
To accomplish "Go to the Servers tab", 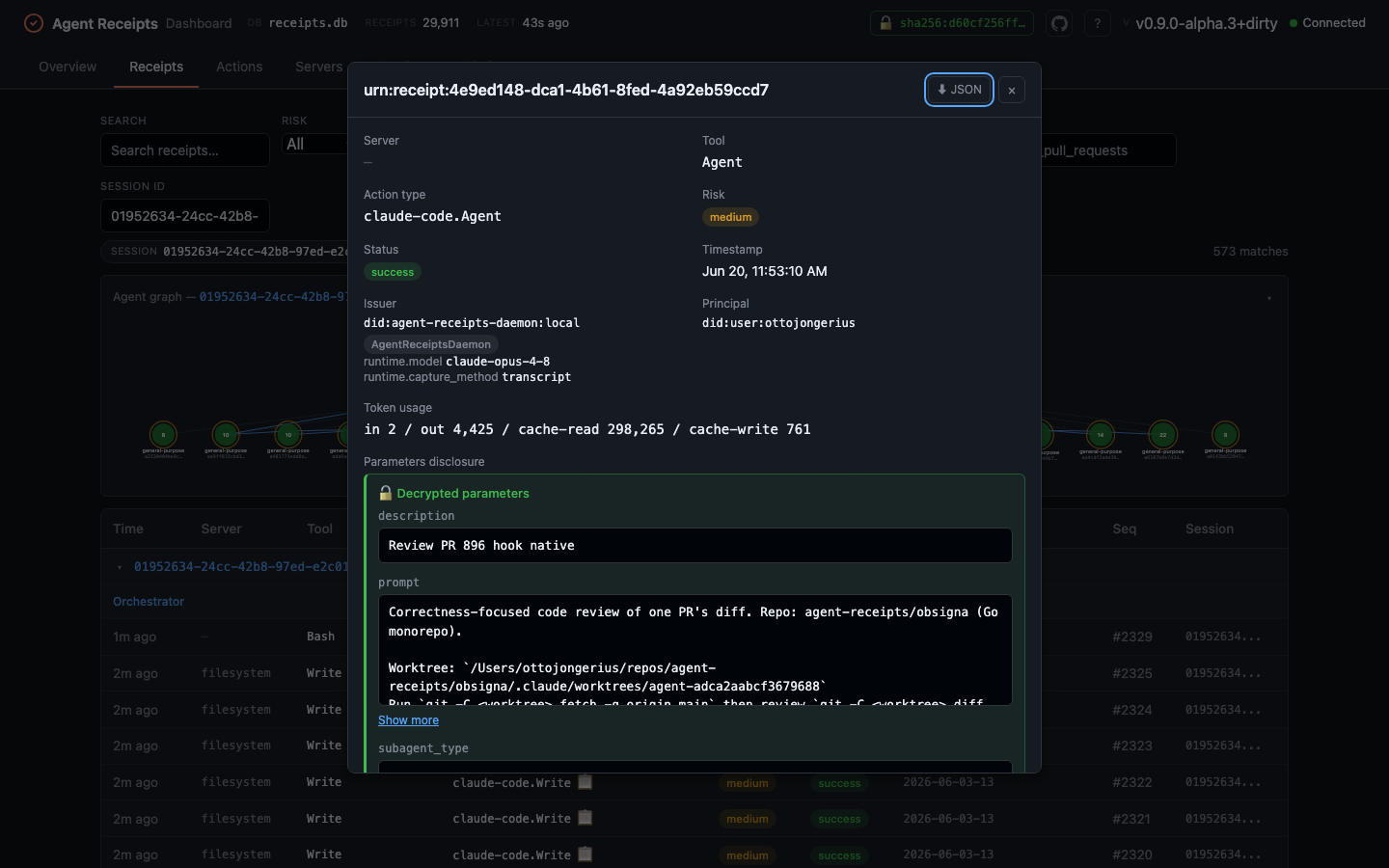I will point(318,67).
